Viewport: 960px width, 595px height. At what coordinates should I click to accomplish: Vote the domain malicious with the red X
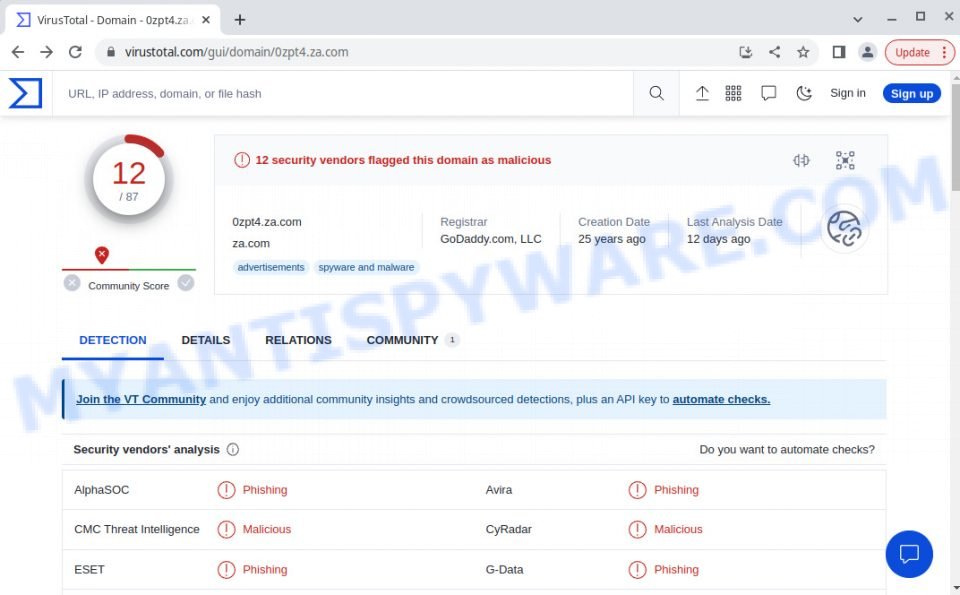tap(72, 283)
